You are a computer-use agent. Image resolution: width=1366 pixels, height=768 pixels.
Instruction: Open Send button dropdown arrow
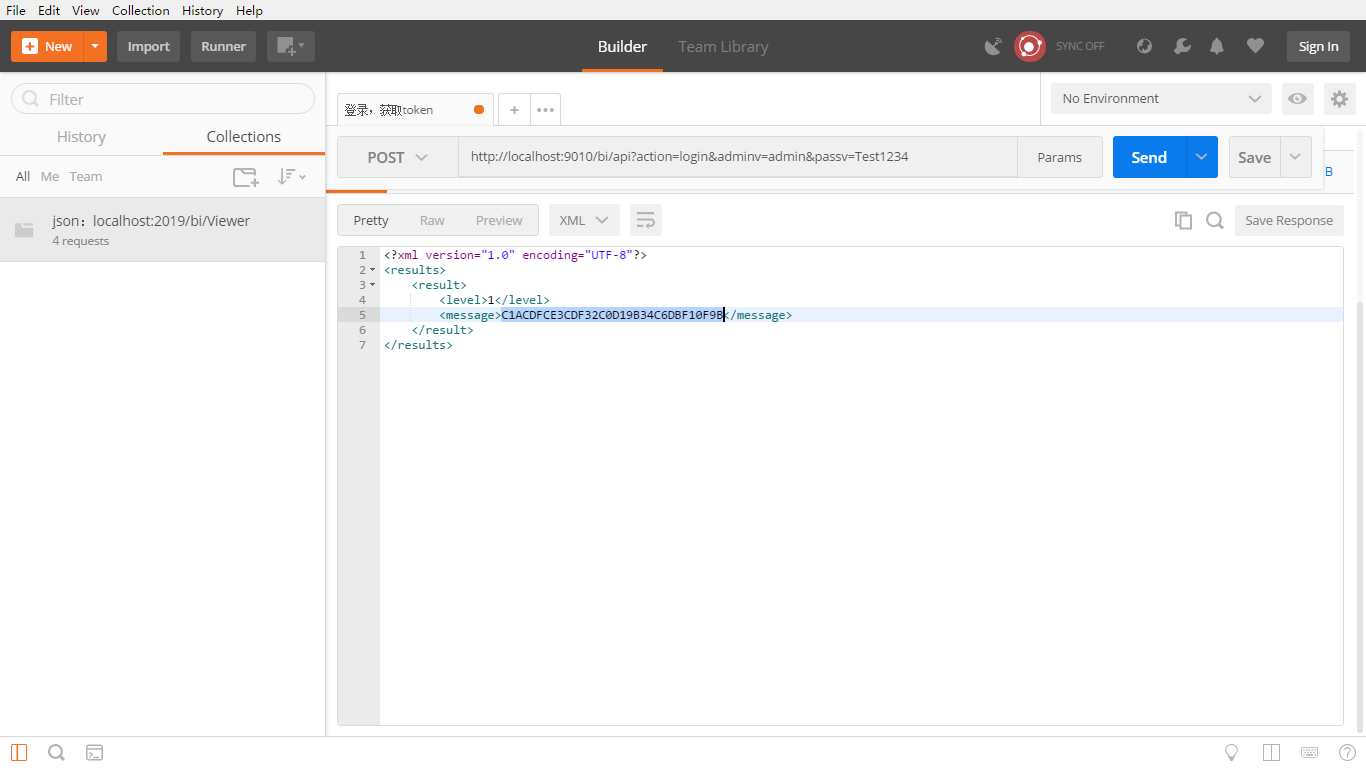(1202, 157)
